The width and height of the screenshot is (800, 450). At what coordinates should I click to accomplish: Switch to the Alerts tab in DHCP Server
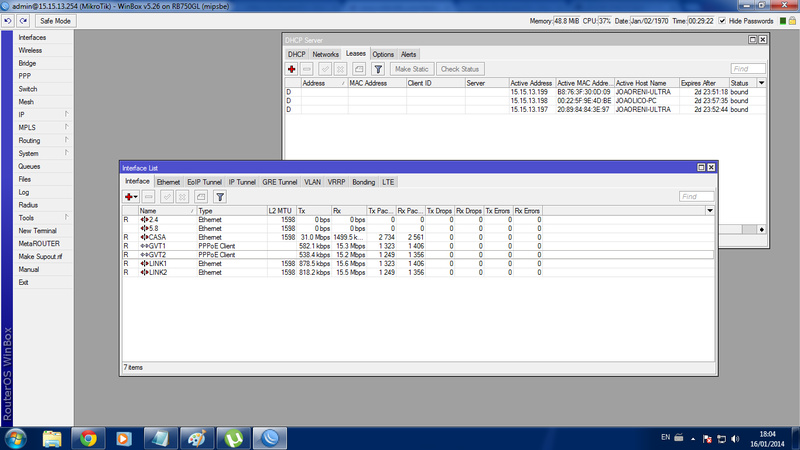coord(408,54)
